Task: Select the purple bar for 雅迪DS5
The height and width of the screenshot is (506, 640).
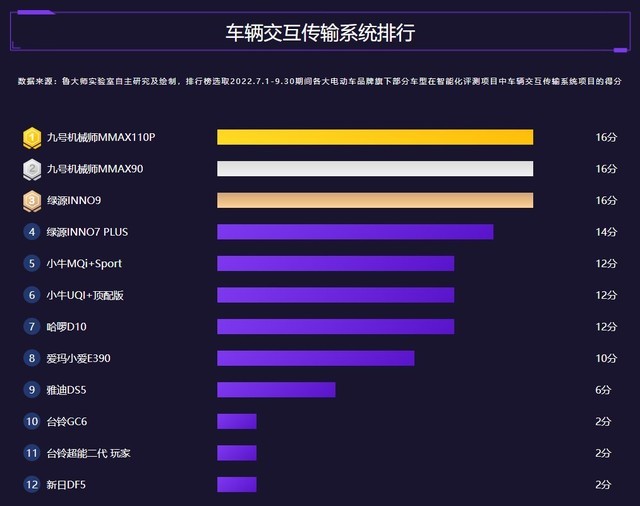Action: pos(276,390)
